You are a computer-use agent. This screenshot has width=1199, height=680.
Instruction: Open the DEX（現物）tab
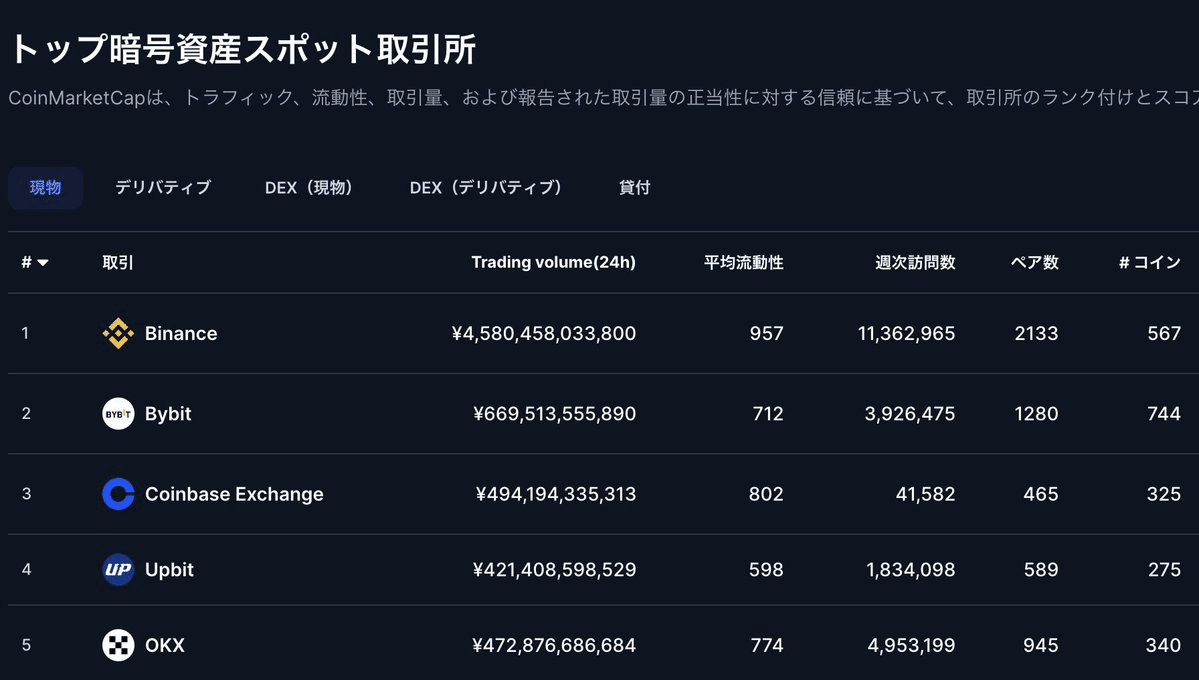[x=310, y=187]
